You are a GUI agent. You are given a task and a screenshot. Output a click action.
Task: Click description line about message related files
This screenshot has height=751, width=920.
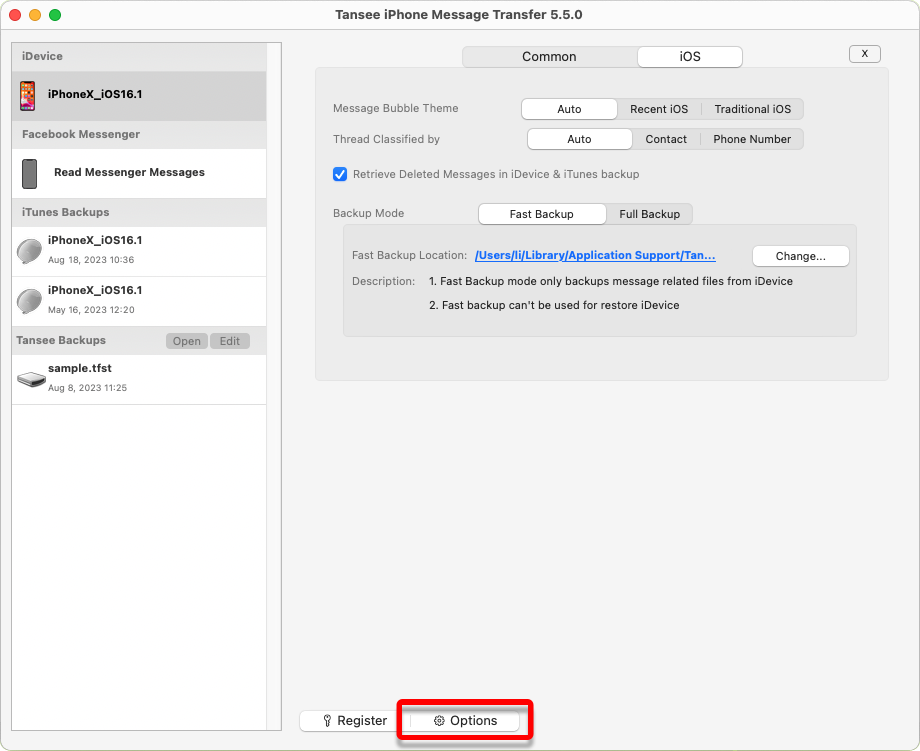click(x=611, y=281)
